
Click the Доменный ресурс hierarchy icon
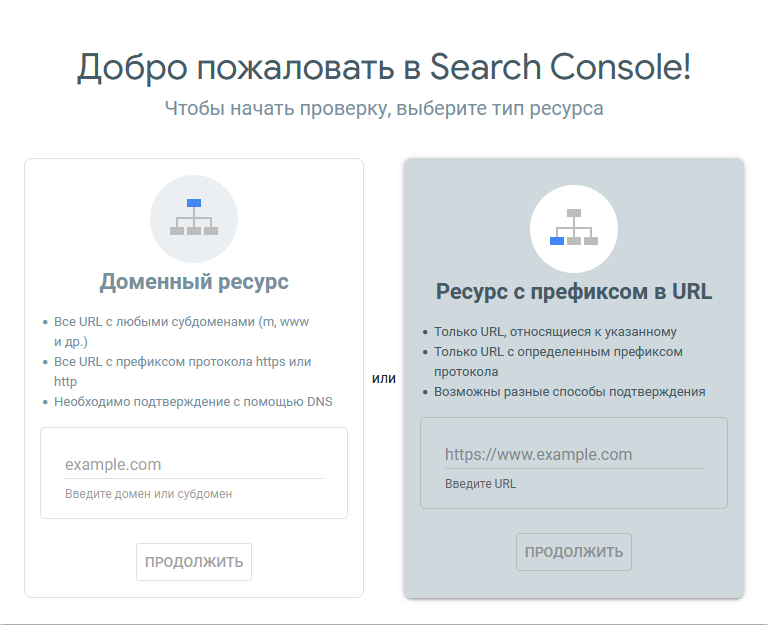click(194, 219)
